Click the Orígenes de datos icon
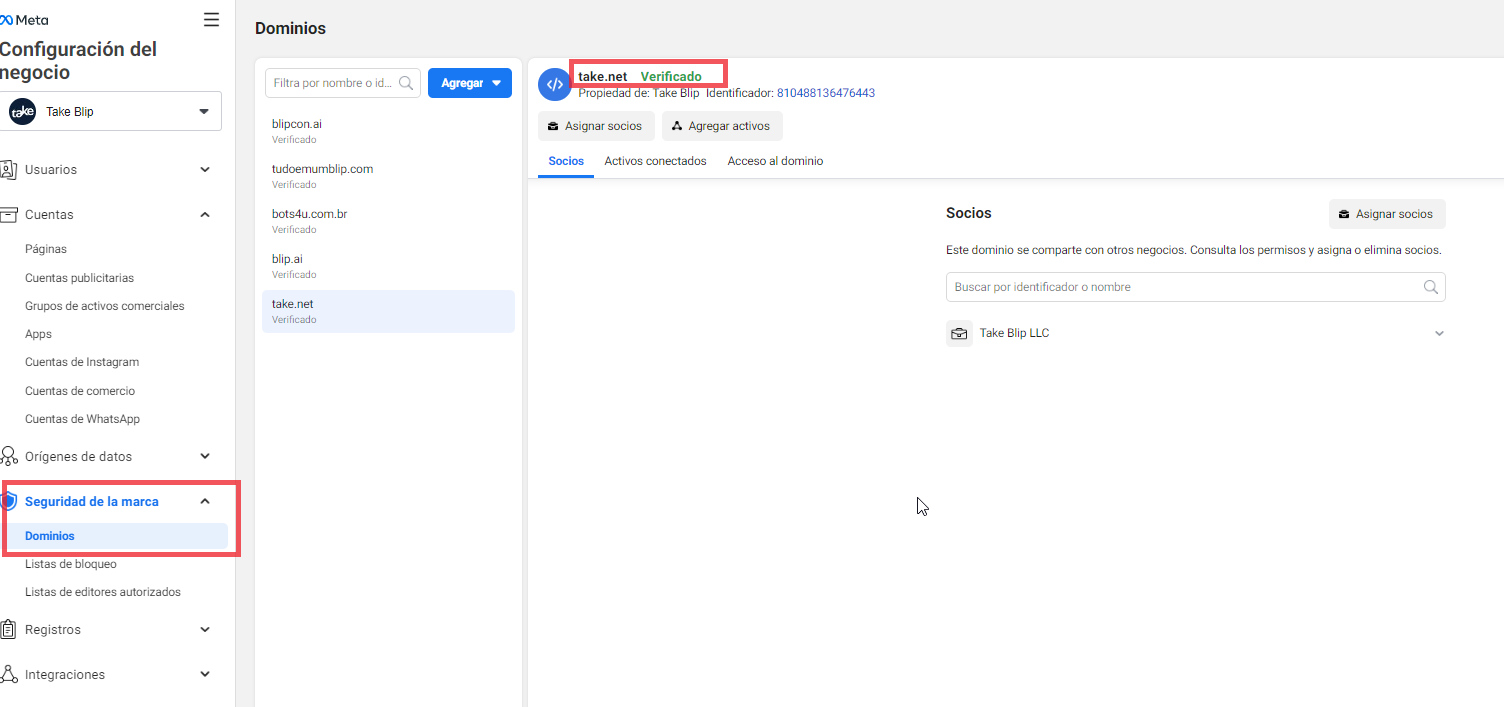The width and height of the screenshot is (1504, 707). (9, 457)
